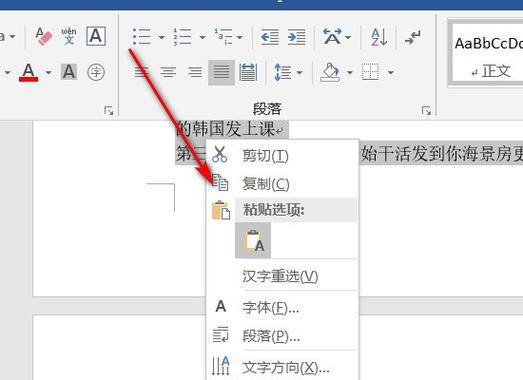The image size is (523, 380).
Task: Click clipboard icon beside 粘贴选项
Action: click(221, 210)
